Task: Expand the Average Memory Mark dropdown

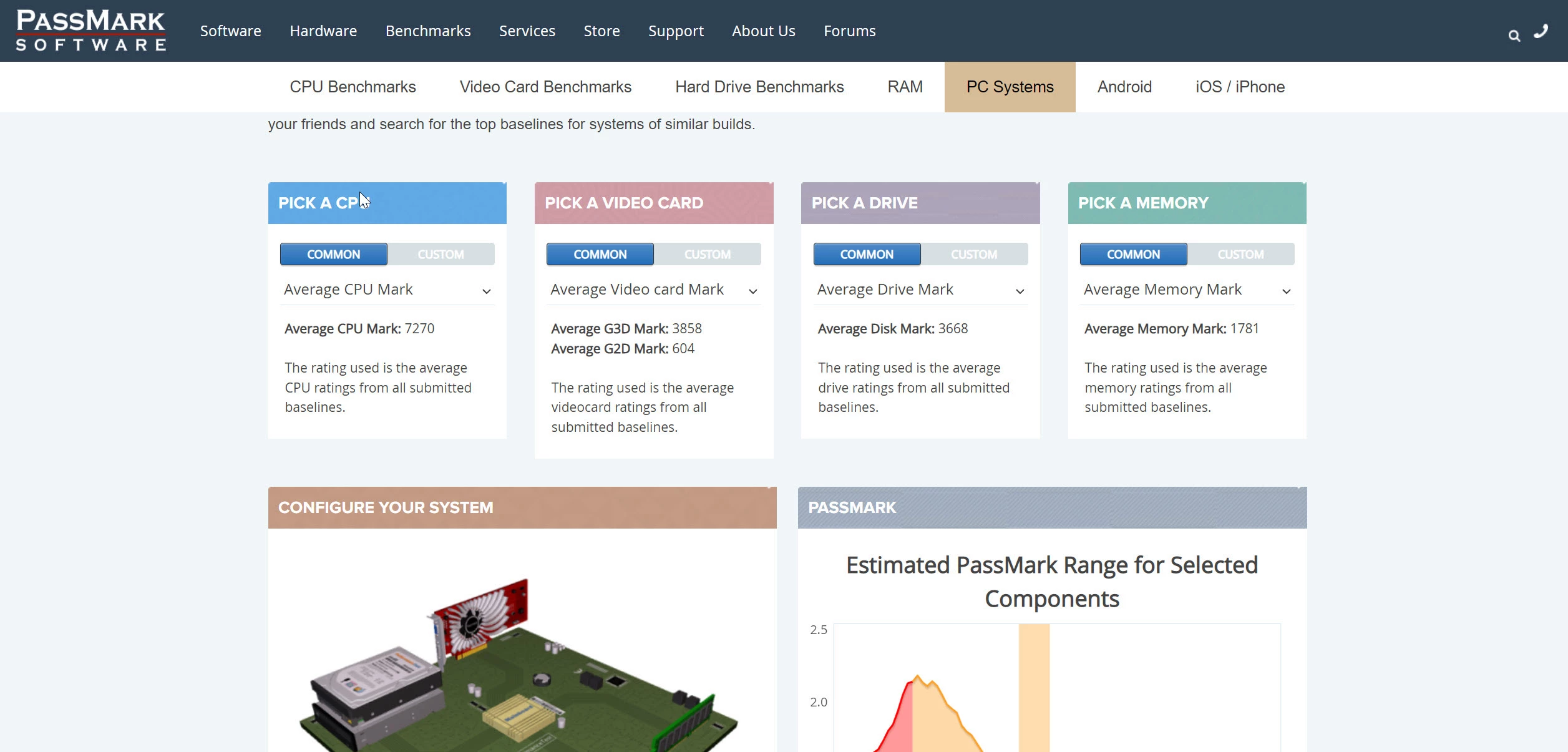Action: tap(1187, 290)
